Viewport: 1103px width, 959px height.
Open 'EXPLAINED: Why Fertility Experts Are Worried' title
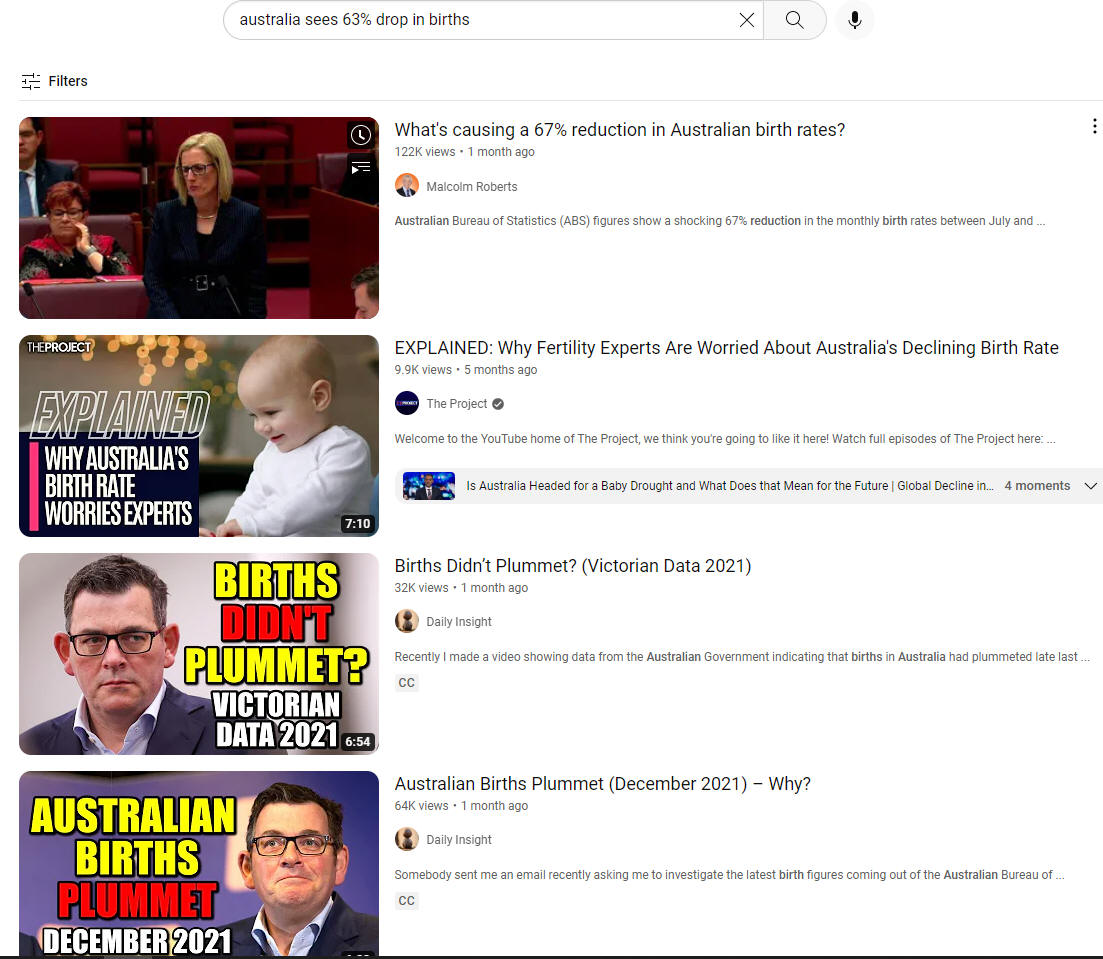point(727,348)
